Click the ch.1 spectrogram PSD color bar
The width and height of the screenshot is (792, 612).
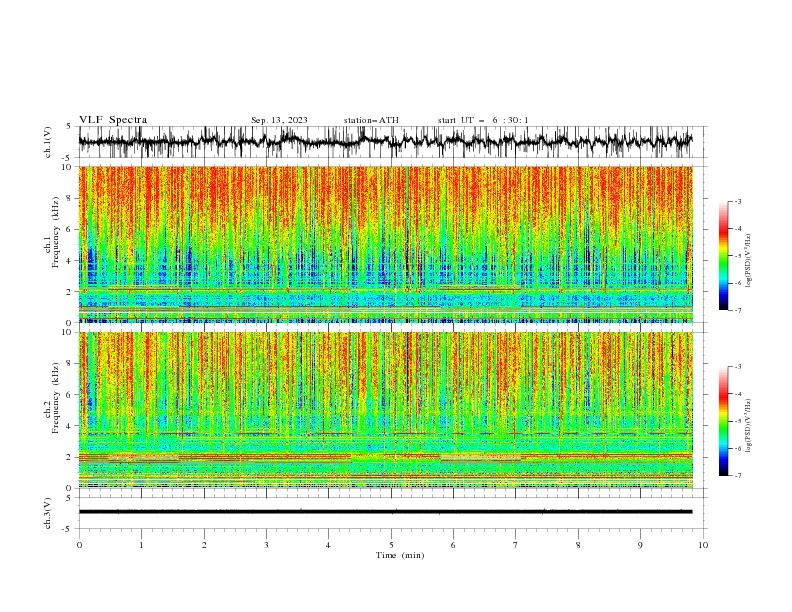coord(724,256)
